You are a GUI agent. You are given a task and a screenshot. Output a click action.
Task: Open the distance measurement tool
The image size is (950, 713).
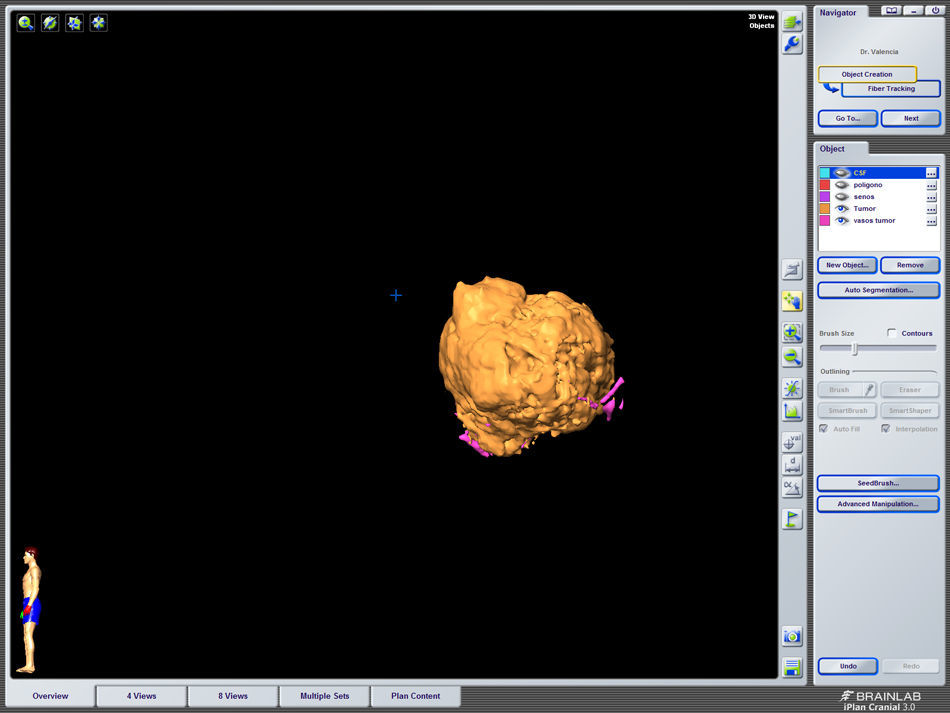click(x=792, y=464)
